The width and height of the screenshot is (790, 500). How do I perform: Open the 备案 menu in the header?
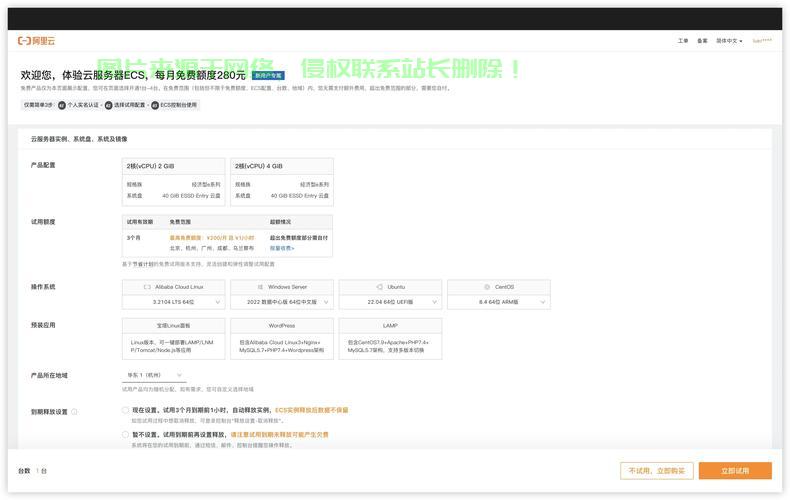(702, 41)
